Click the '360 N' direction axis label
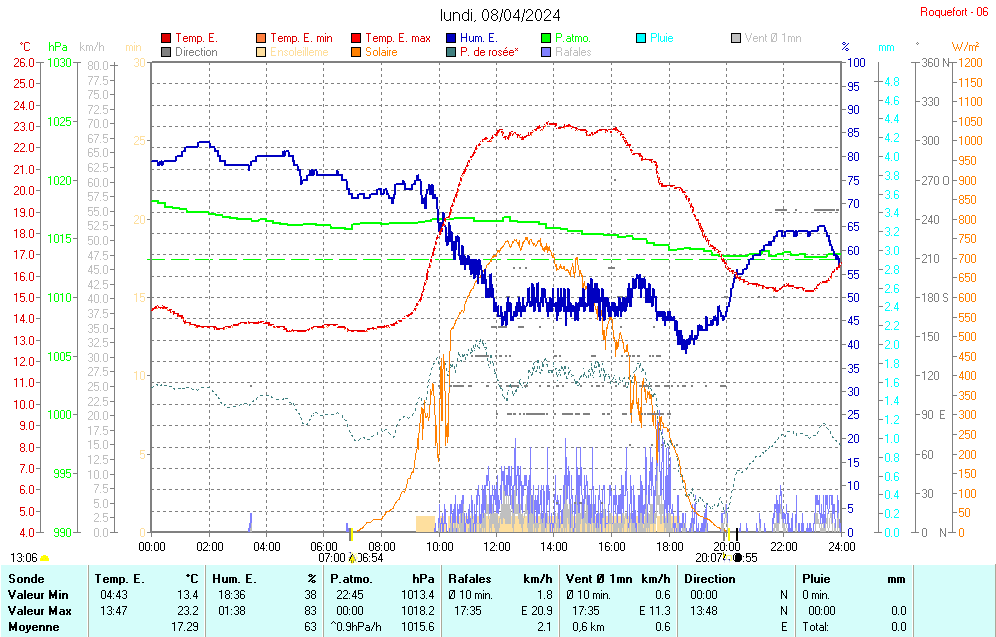 click(937, 63)
